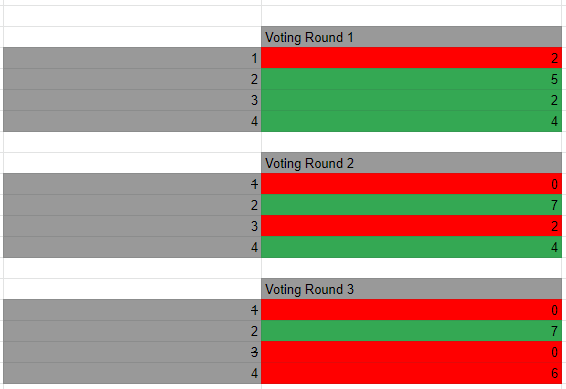Click Round 3 green cell showing 7
Viewport: 566px width, 389px height.
click(412, 331)
